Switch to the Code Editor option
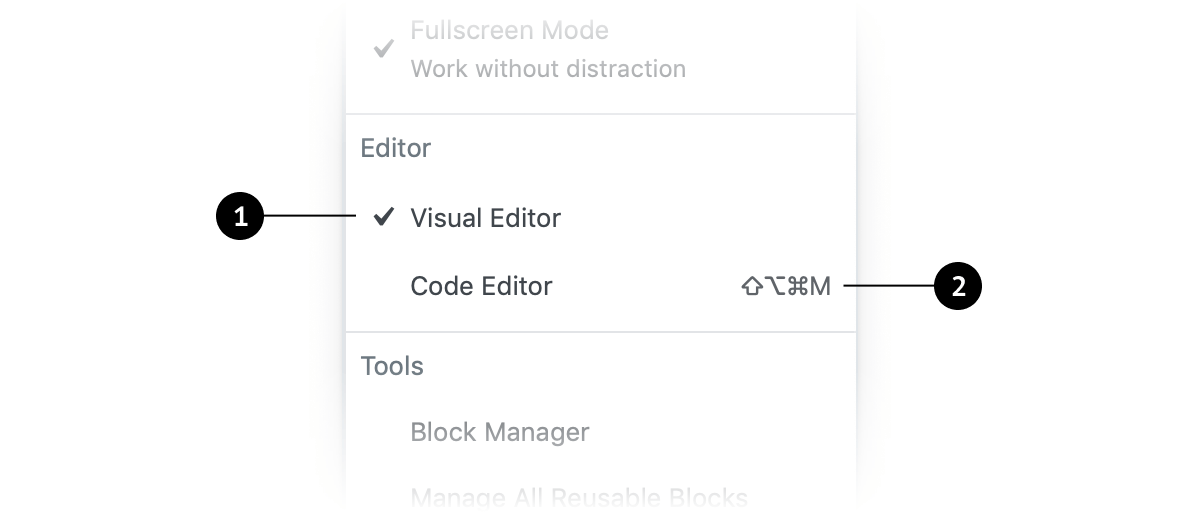1200x512 pixels. point(601,286)
